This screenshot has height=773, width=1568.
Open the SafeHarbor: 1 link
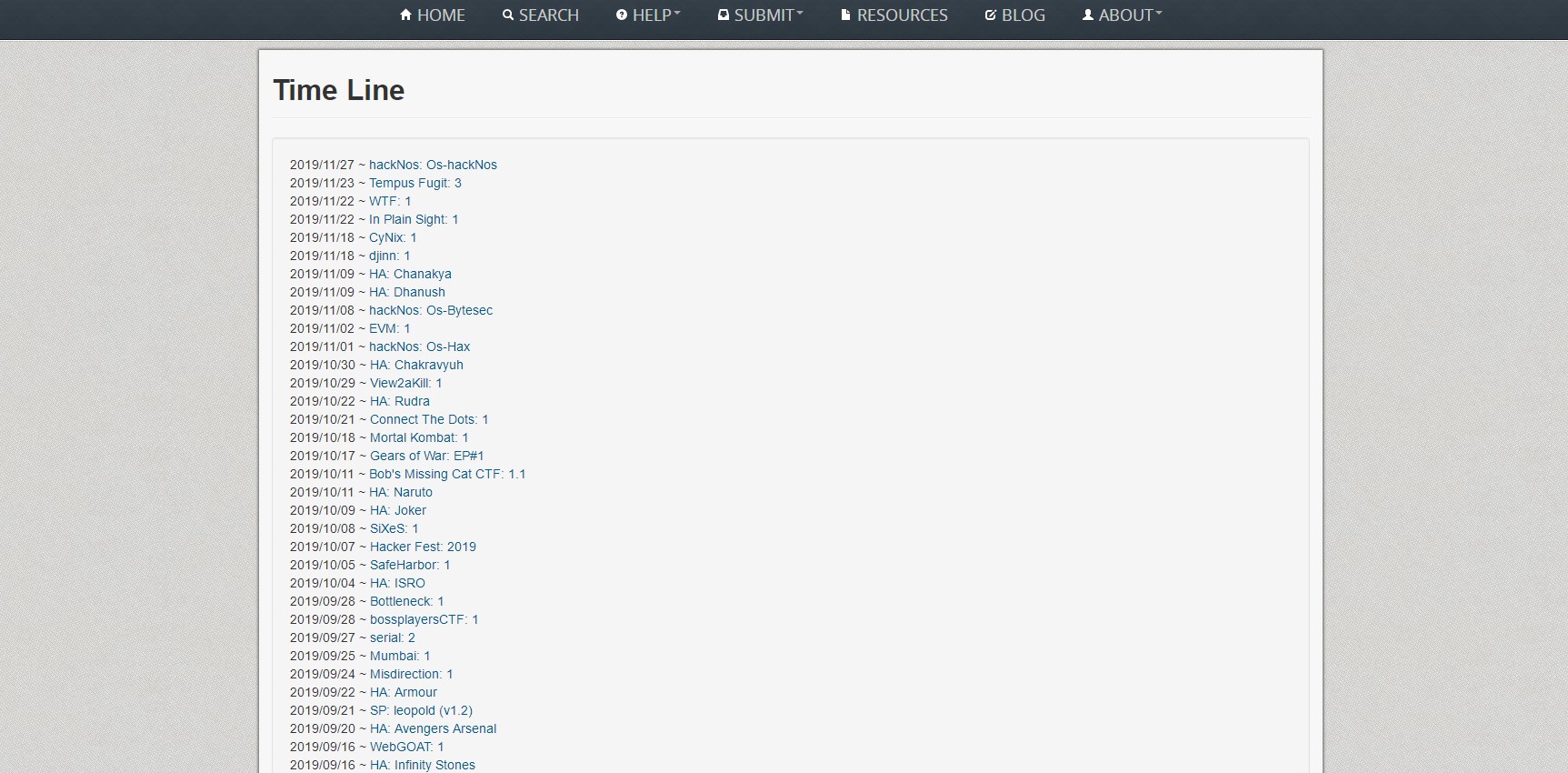(x=410, y=565)
